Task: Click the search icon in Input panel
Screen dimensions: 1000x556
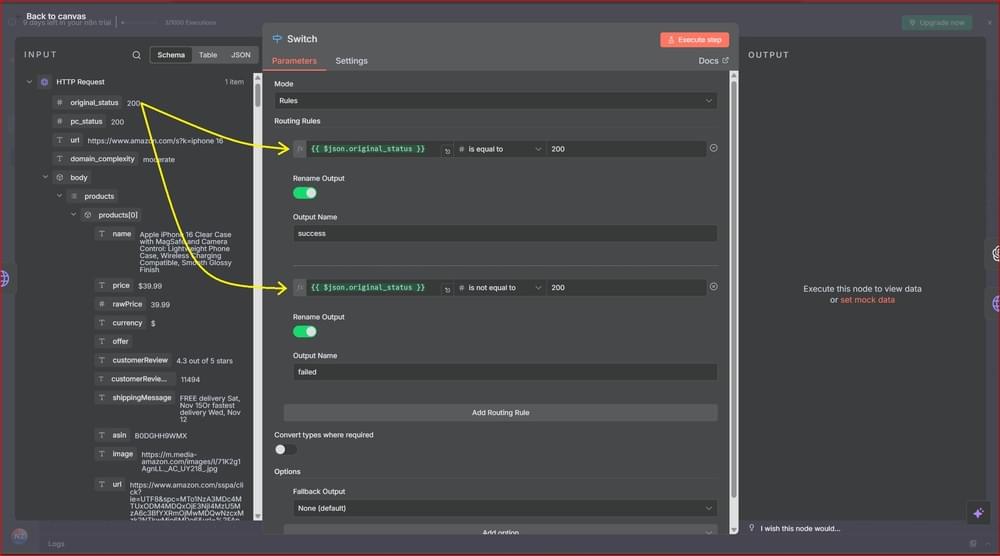Action: [137, 55]
